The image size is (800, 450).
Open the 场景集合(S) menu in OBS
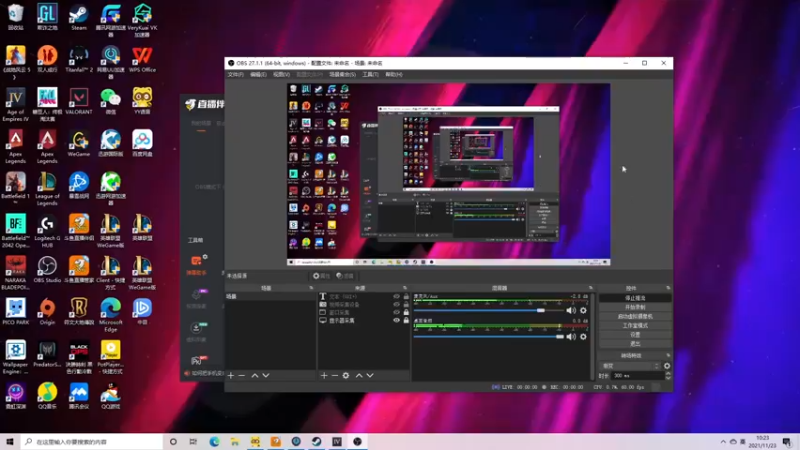[x=342, y=74]
